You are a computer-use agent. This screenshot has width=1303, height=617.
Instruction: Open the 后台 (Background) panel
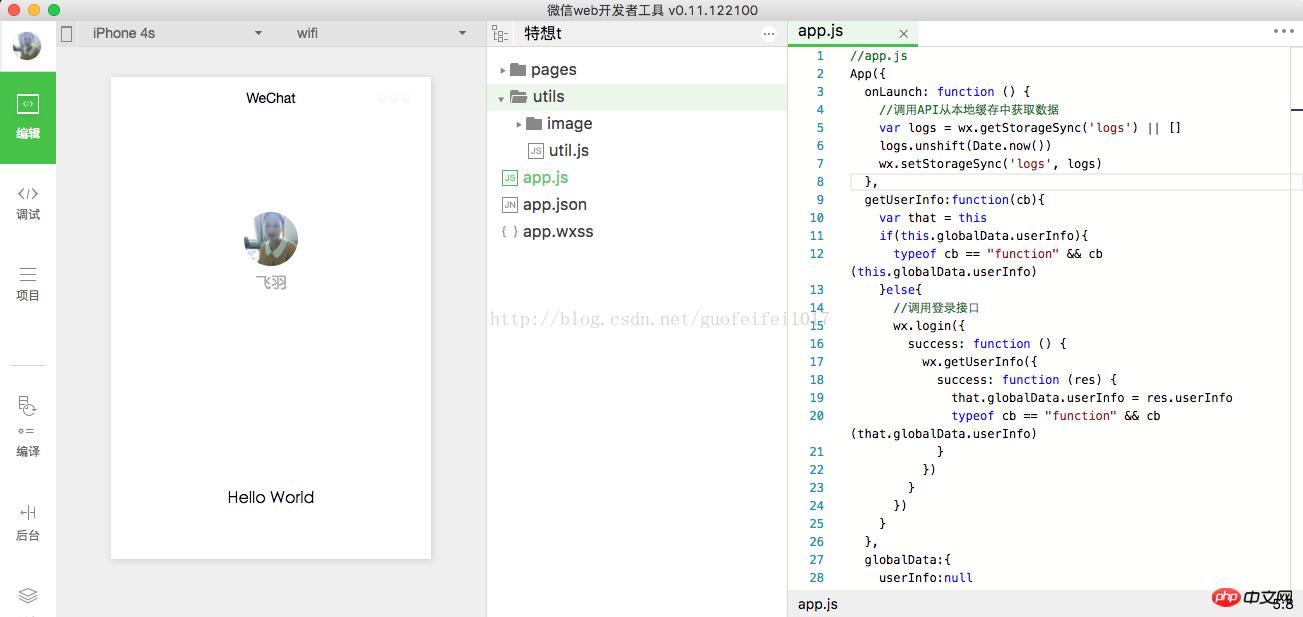pos(28,520)
